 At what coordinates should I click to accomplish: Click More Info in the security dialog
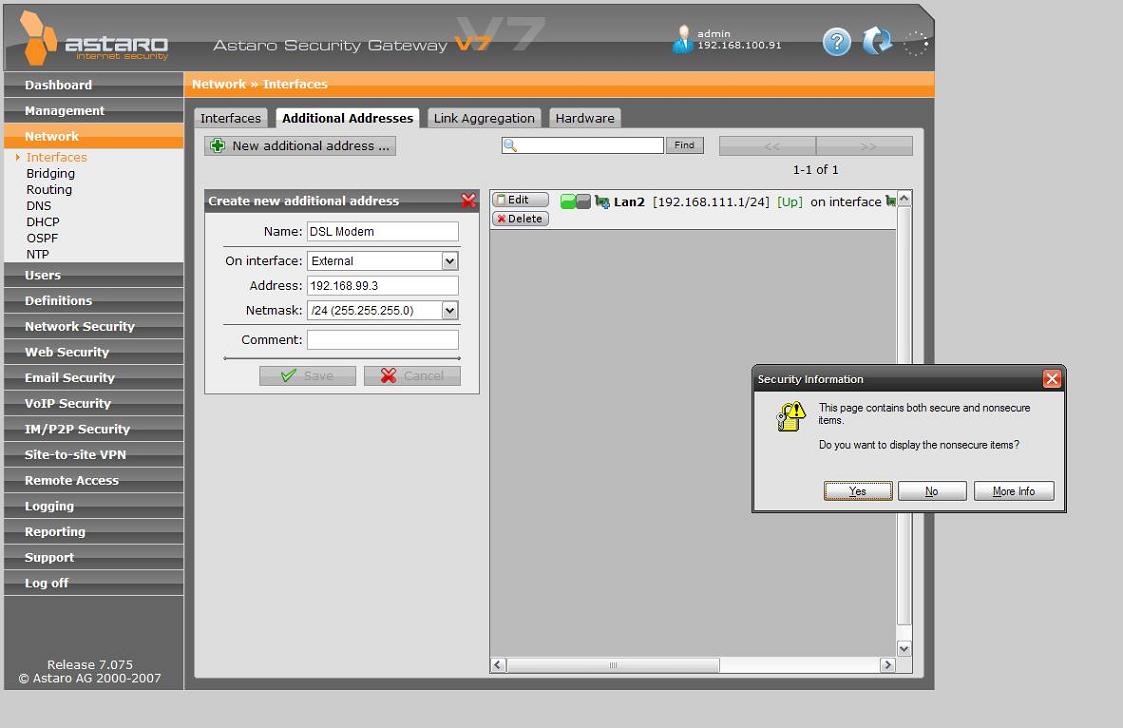click(1013, 491)
